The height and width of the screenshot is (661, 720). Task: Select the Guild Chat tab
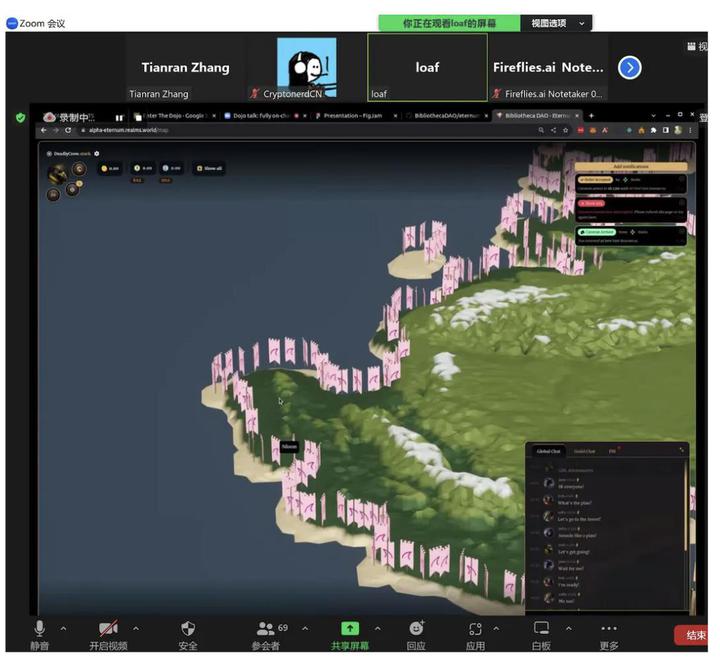click(x=584, y=451)
